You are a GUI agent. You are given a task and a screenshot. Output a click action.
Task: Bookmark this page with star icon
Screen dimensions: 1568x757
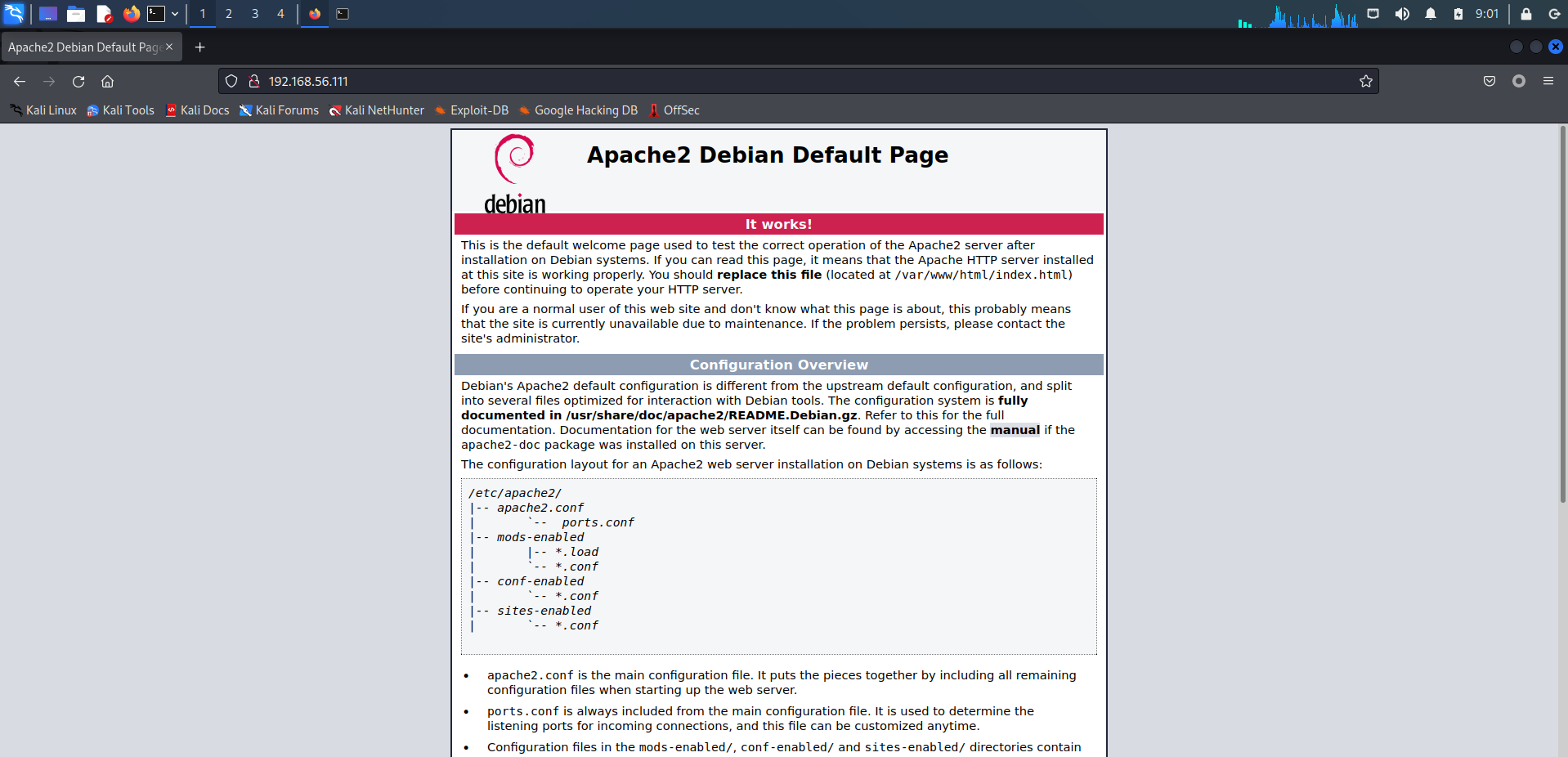pyautogui.click(x=1365, y=81)
